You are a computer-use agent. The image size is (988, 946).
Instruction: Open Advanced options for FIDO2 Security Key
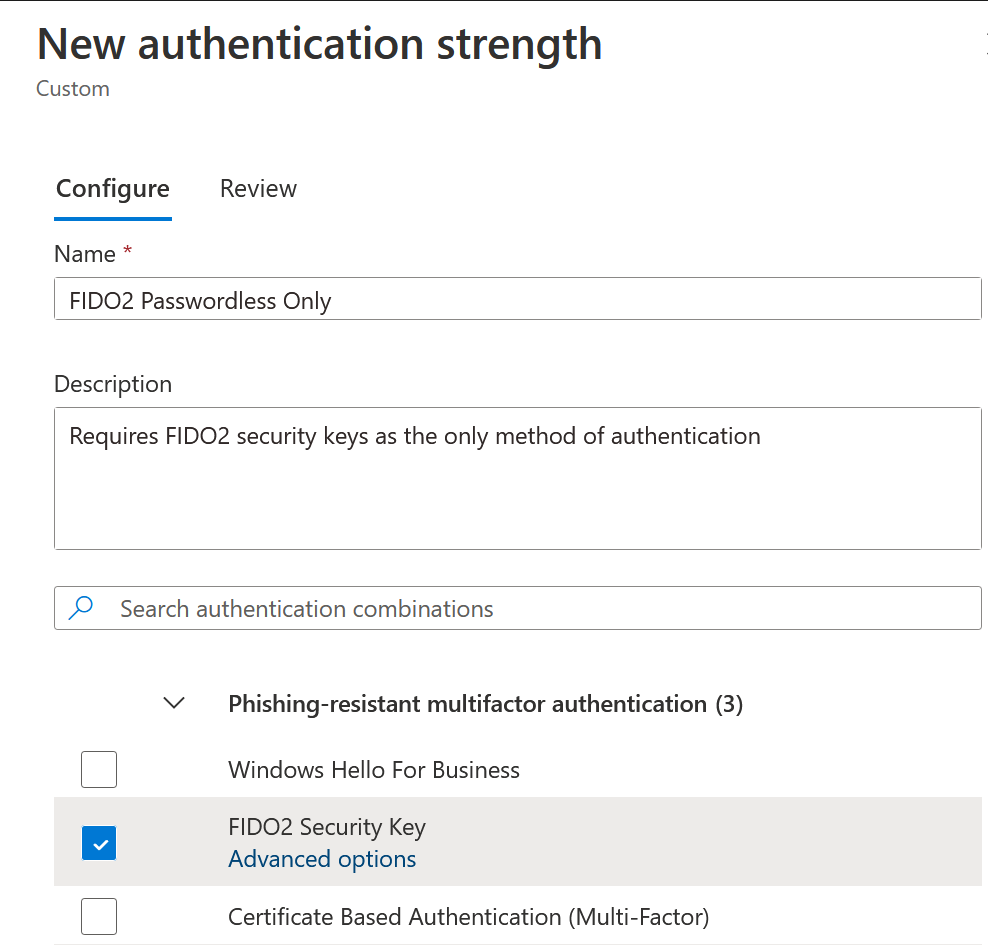pos(322,859)
